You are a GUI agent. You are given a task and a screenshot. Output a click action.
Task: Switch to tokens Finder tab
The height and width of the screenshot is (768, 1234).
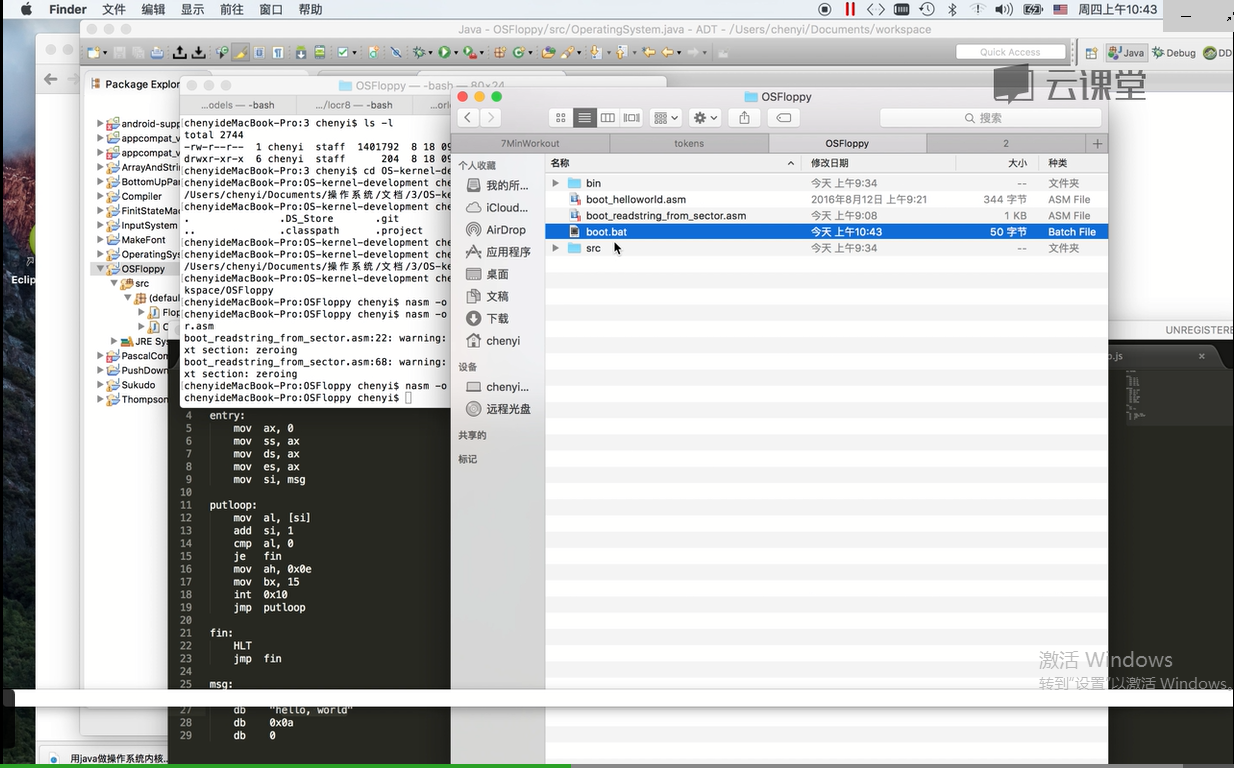point(689,144)
